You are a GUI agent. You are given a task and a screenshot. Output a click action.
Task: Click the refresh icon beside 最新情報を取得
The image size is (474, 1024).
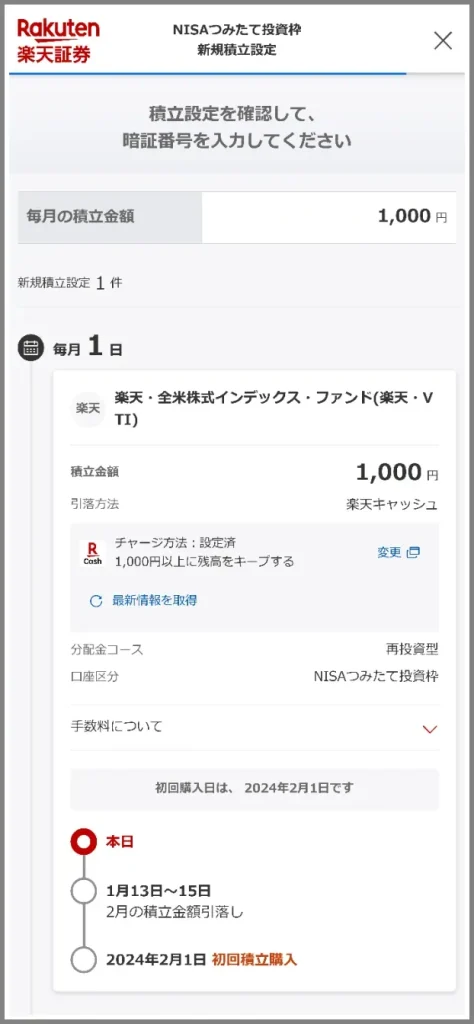(x=96, y=601)
